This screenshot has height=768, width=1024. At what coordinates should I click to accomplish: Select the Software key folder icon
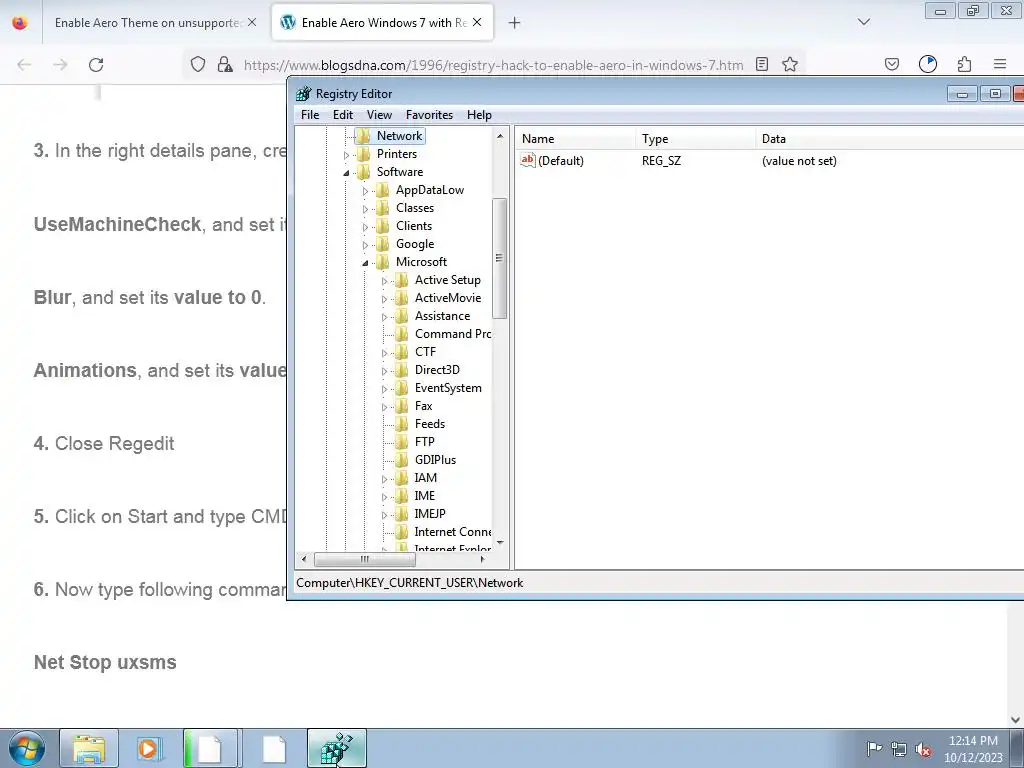point(363,172)
